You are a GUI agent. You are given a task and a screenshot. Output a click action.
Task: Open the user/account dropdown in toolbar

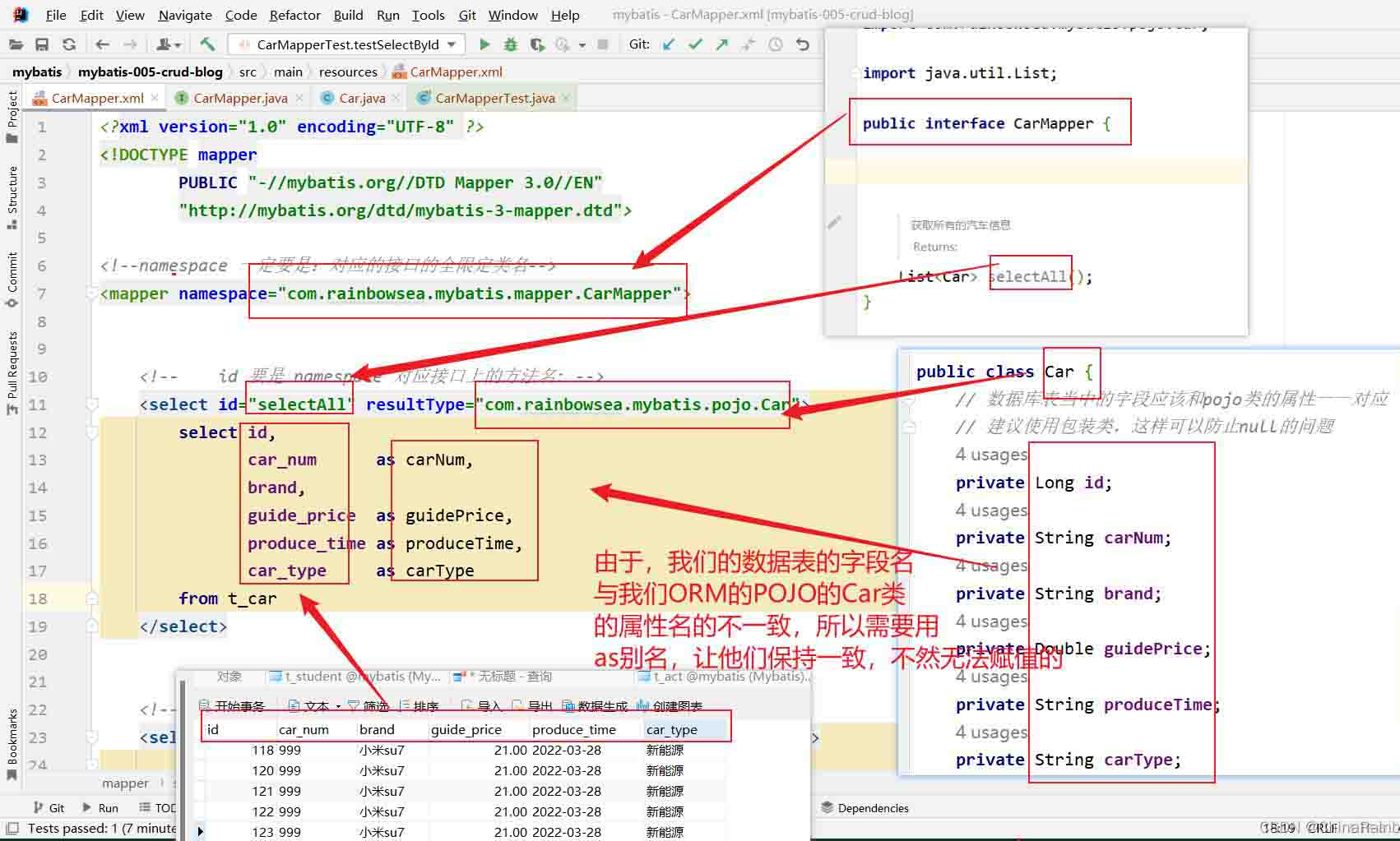tap(168, 44)
